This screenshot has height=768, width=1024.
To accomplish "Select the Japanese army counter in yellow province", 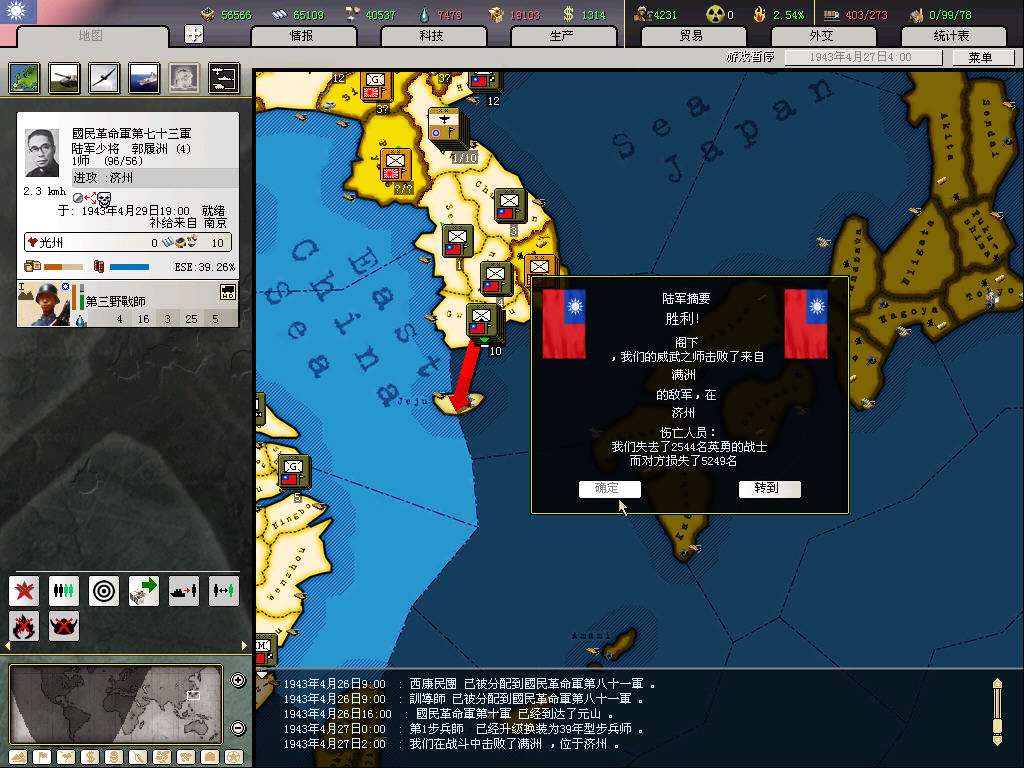I will click(x=395, y=165).
